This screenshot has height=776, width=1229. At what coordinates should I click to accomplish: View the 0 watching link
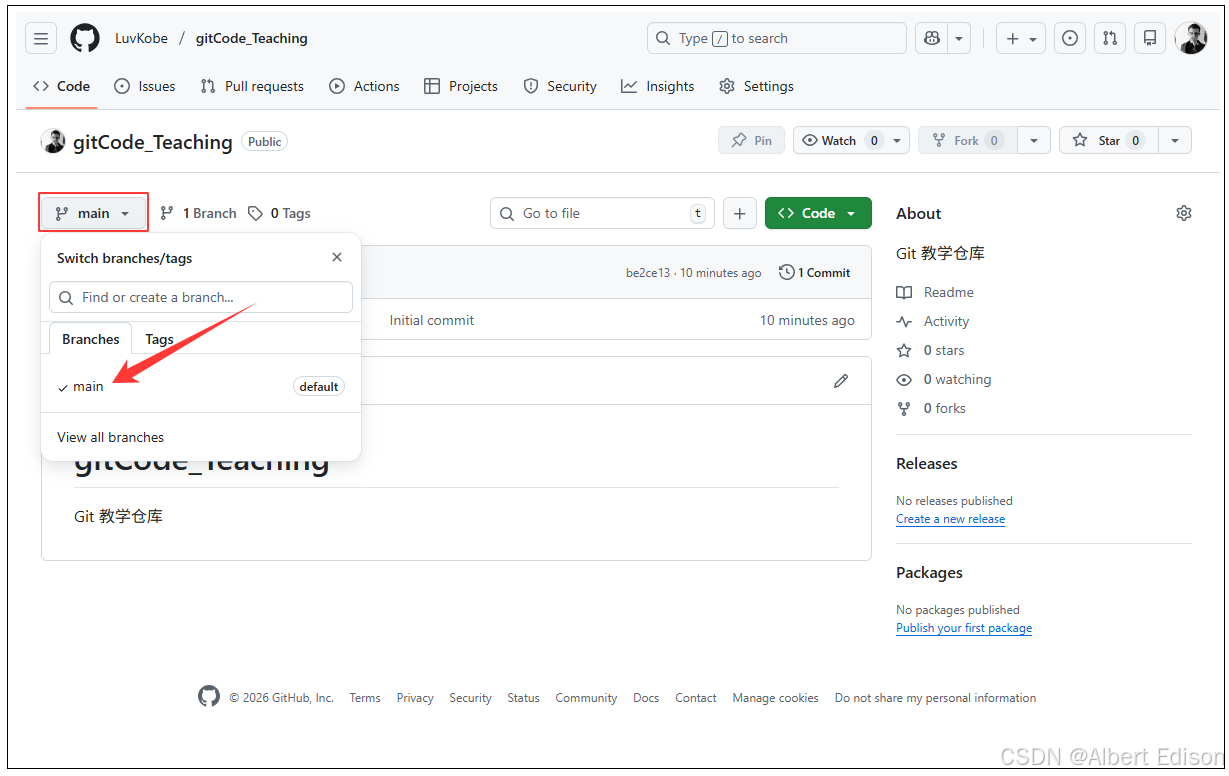point(944,379)
